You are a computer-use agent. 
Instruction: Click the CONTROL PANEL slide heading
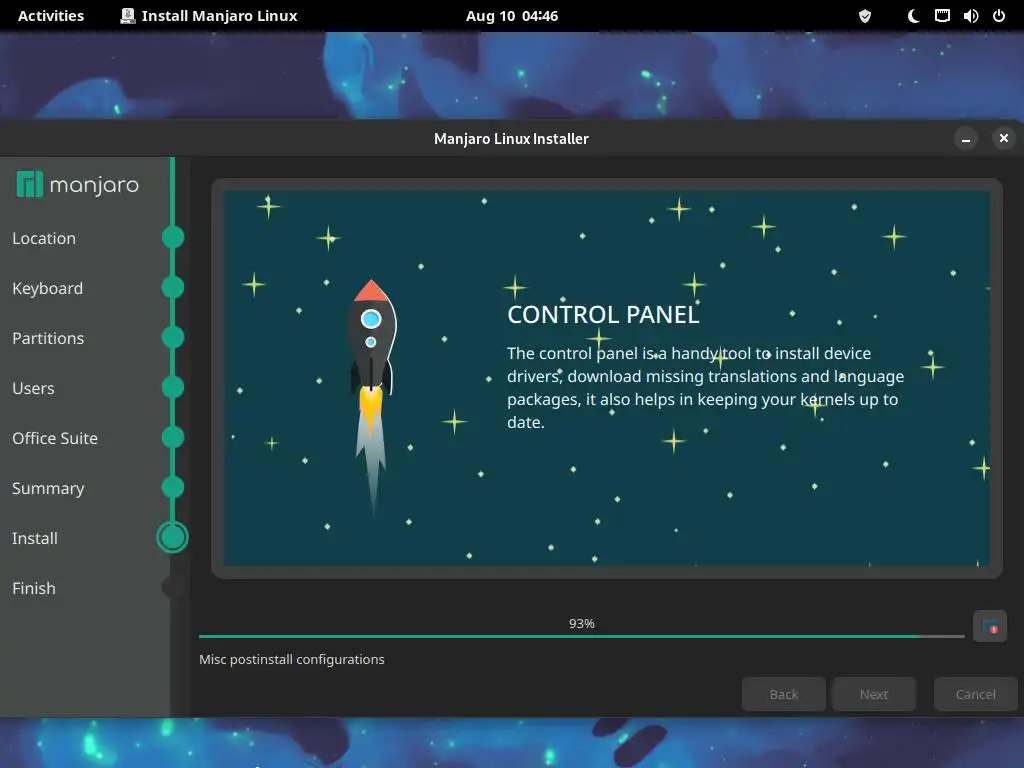pos(603,315)
